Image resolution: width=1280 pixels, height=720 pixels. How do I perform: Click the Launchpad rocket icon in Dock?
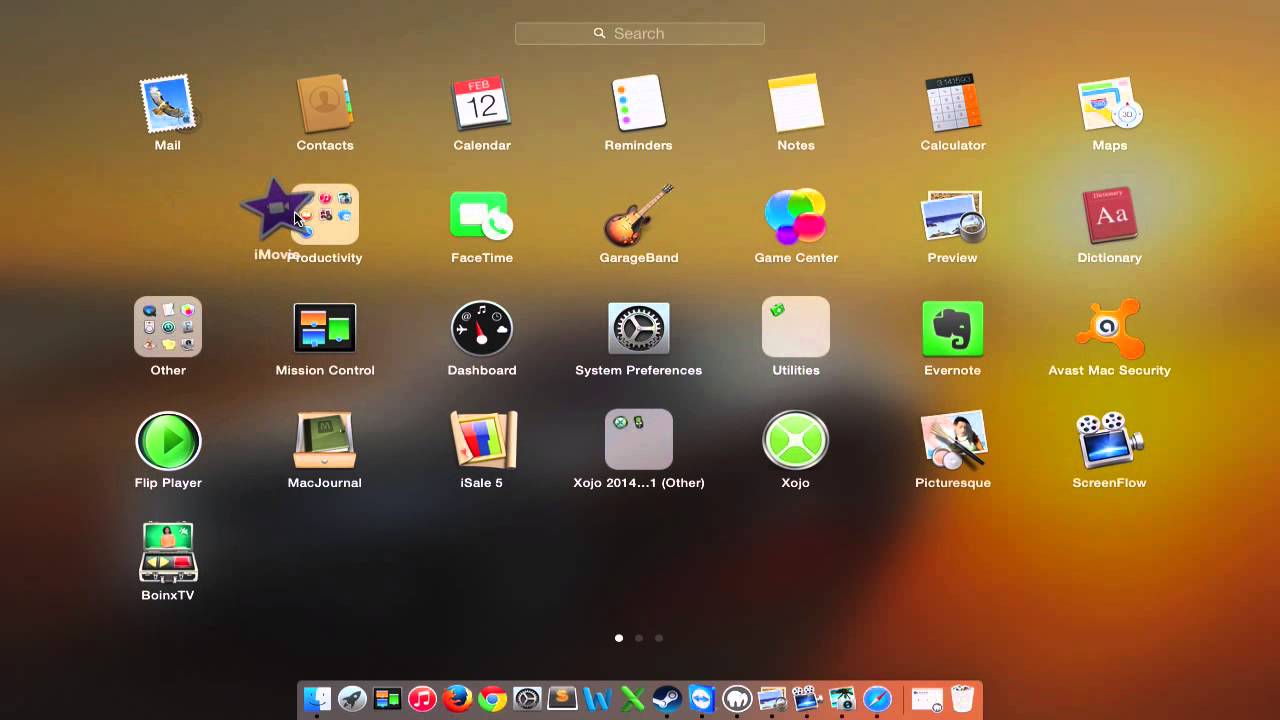(352, 698)
